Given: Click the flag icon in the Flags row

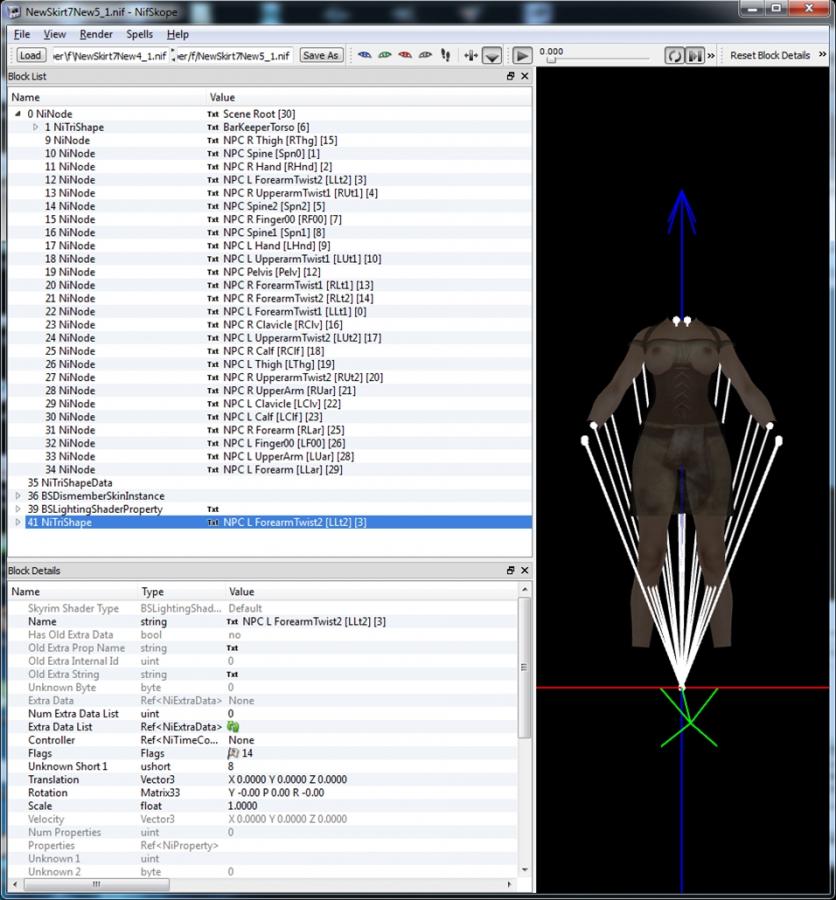Looking at the screenshot, I should tap(233, 753).
